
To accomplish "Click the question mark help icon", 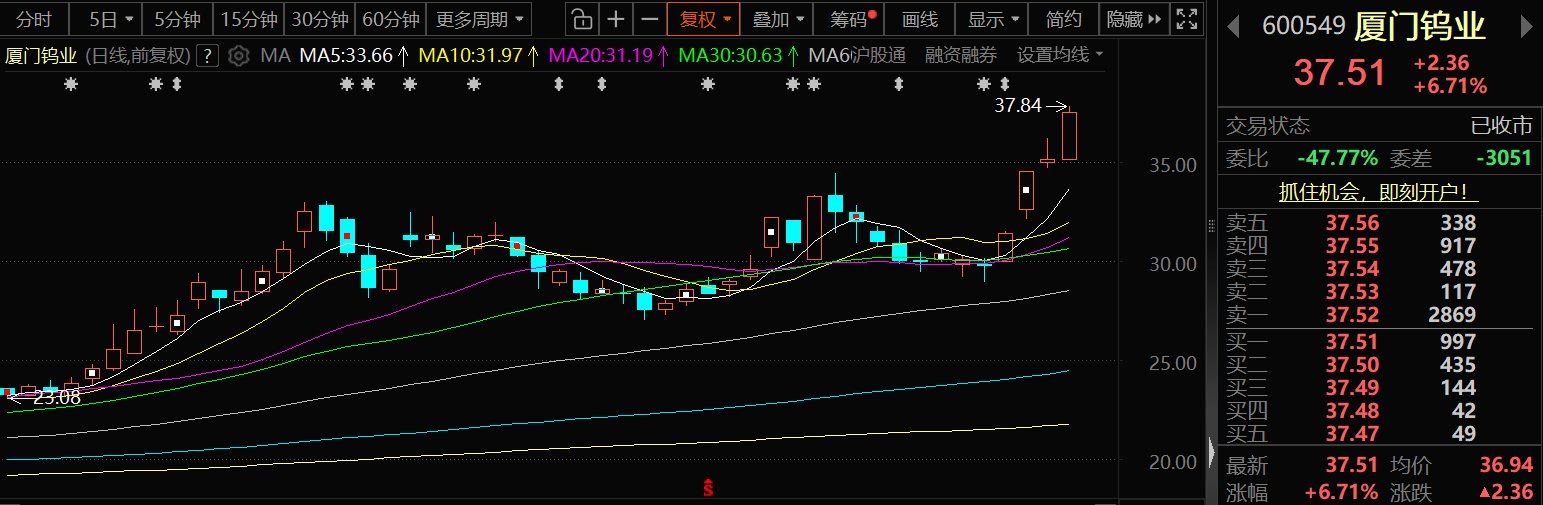I will click(x=207, y=55).
